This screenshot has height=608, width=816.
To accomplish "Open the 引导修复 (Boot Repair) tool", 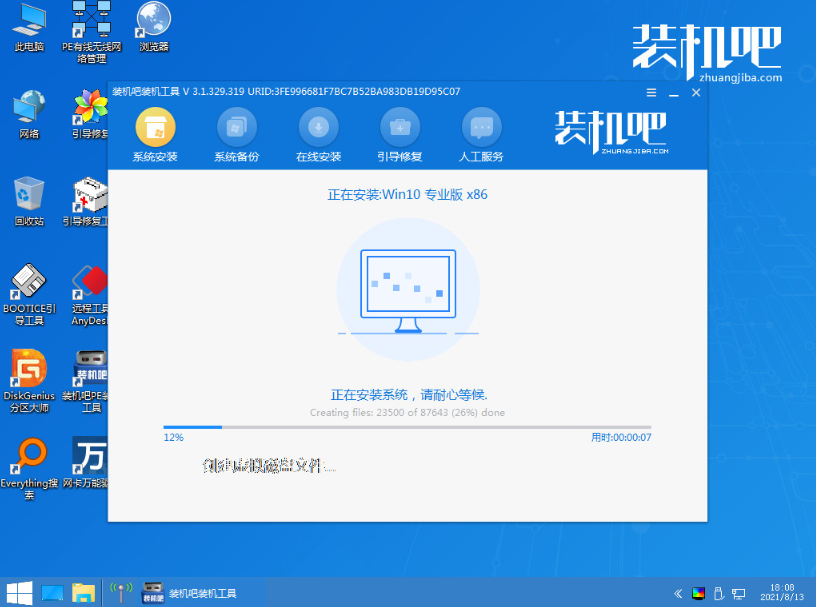I will click(x=400, y=128).
